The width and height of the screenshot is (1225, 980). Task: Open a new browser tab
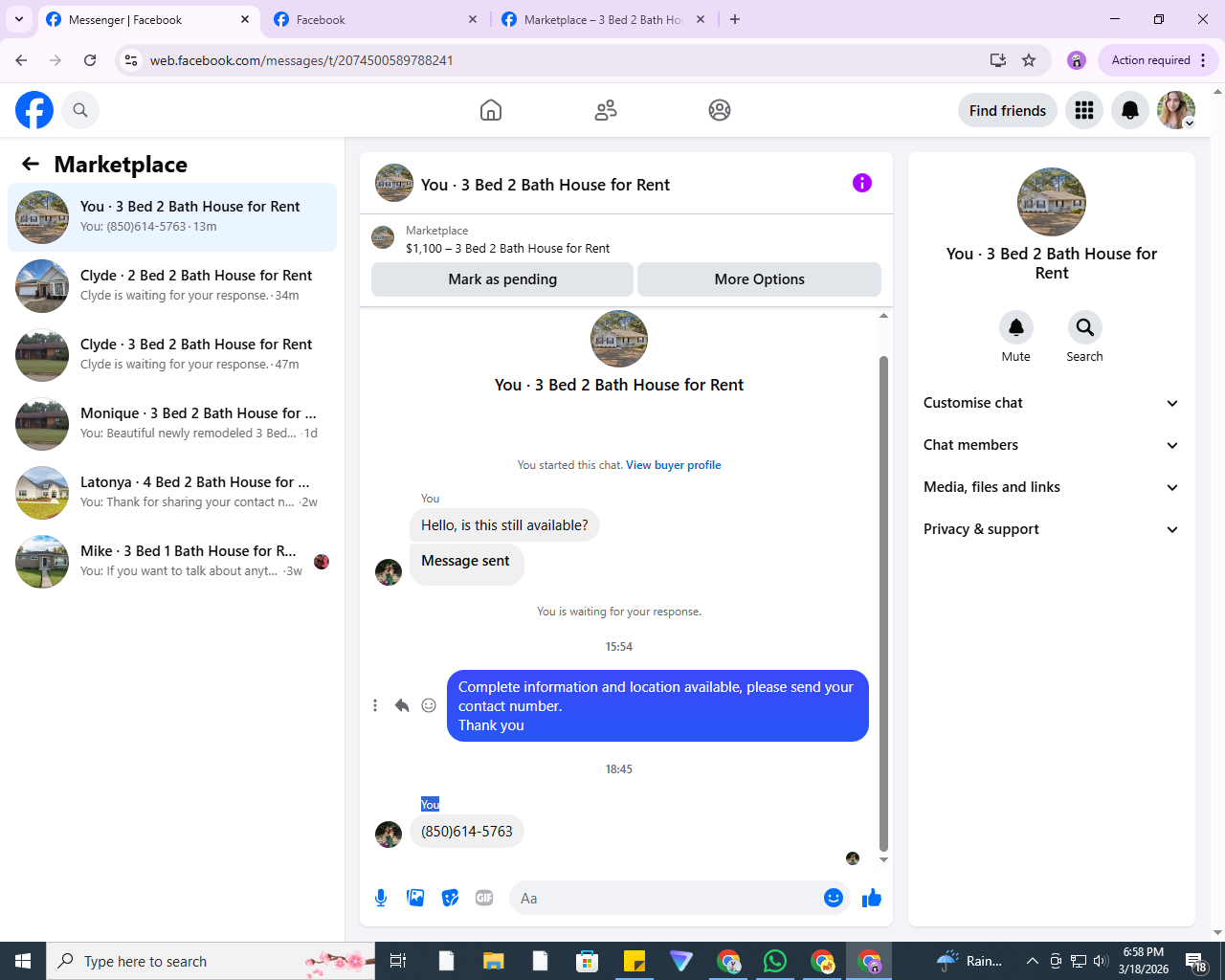point(735,19)
